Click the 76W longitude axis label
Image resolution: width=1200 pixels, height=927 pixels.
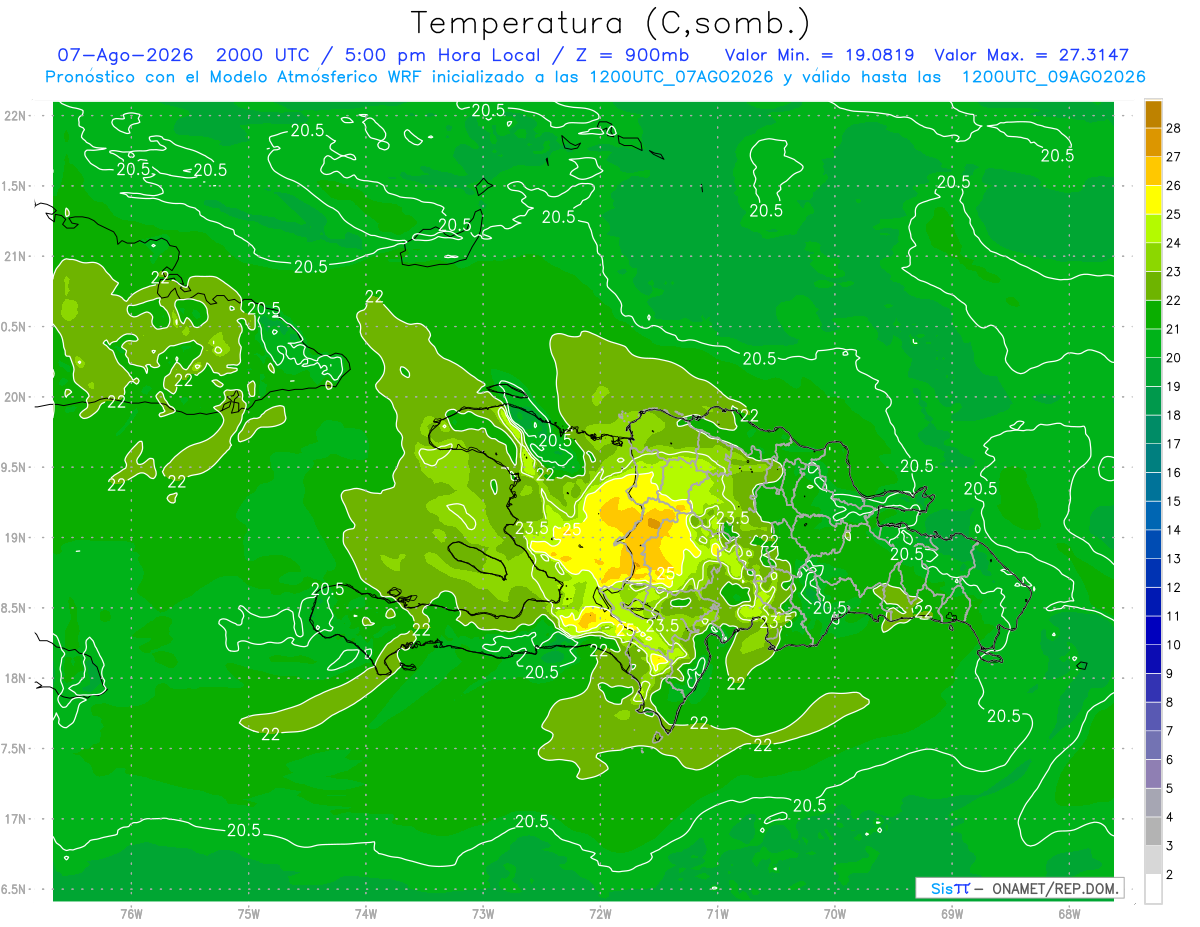click(130, 914)
